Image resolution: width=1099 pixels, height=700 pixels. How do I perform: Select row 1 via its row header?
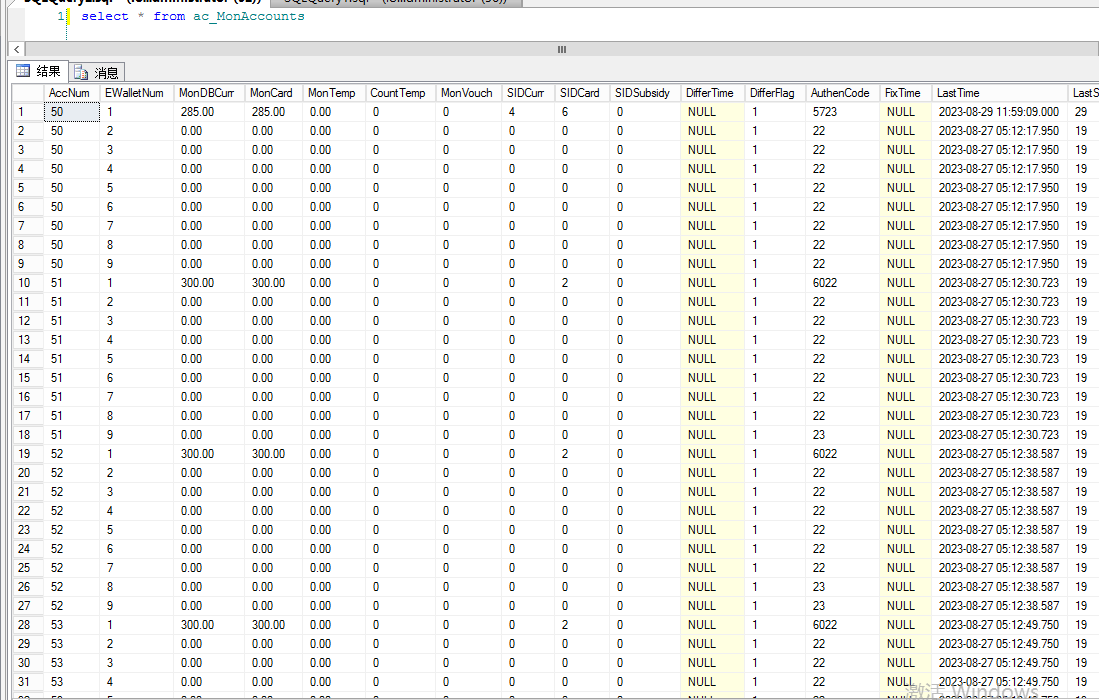pos(27,112)
